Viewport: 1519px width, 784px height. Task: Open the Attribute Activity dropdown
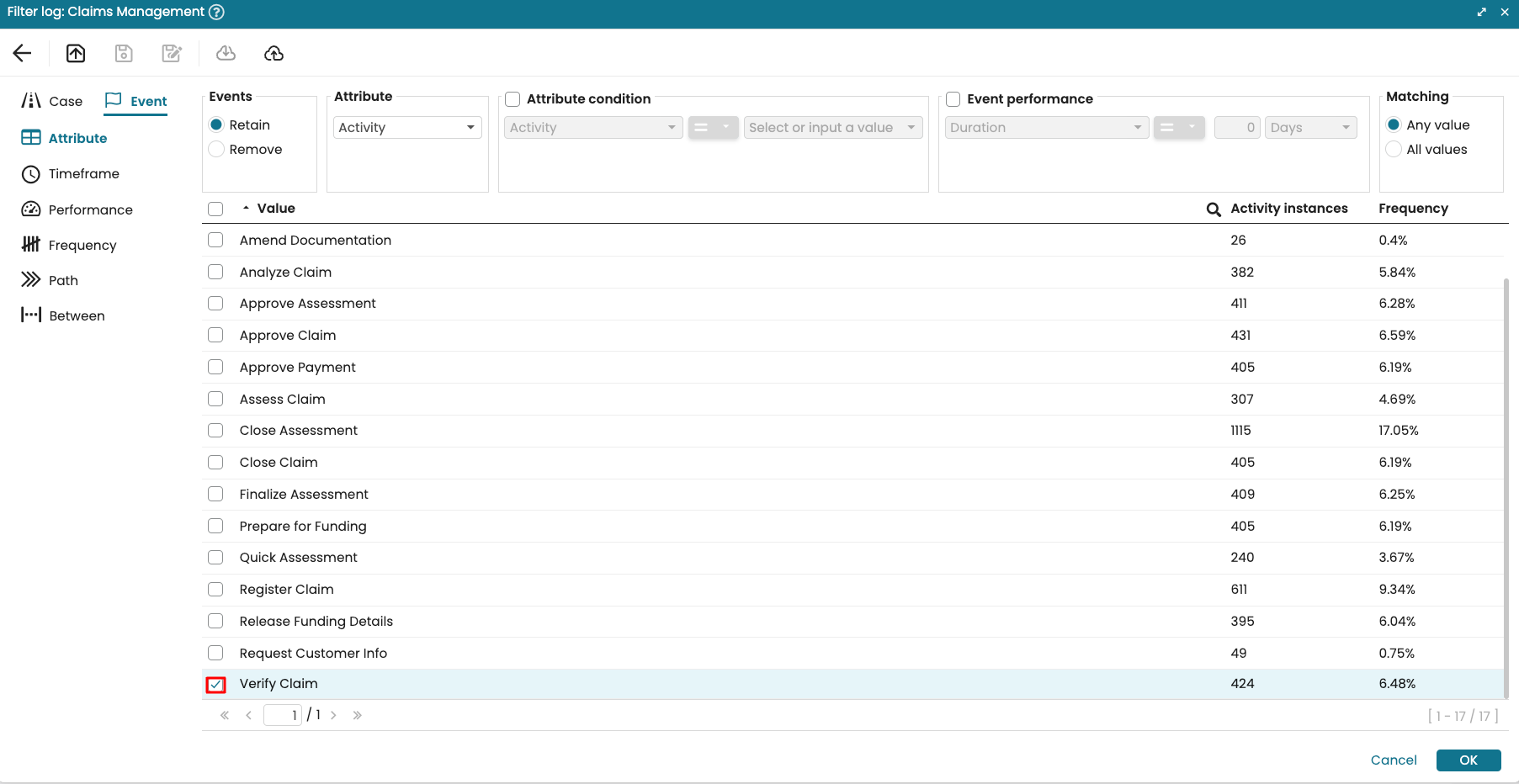click(407, 128)
